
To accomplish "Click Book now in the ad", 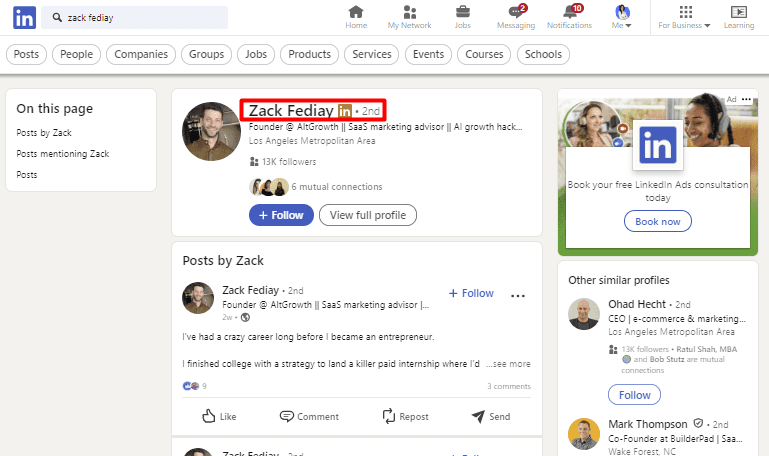I will 658,222.
